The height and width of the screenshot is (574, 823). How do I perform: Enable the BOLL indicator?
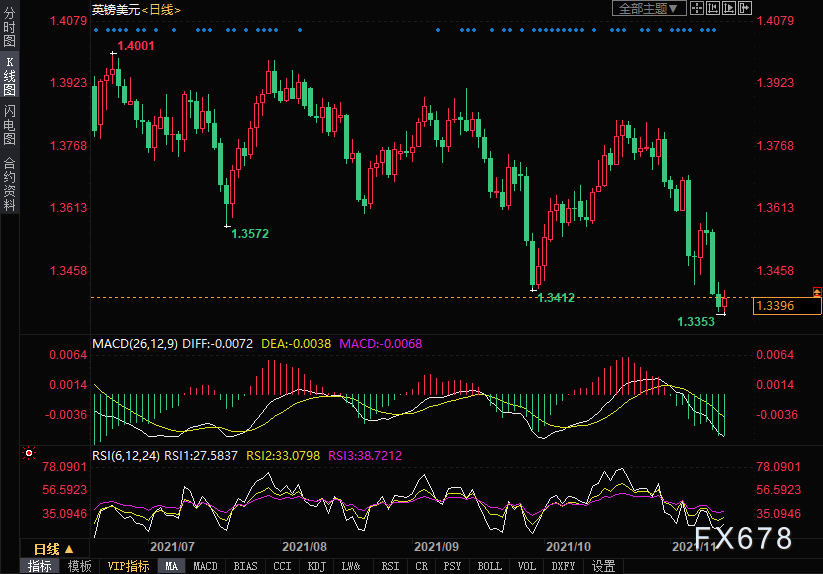coord(490,566)
